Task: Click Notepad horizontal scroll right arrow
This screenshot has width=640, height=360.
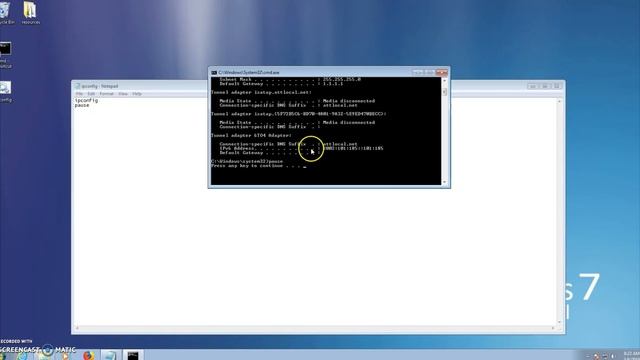Action: coord(553,328)
